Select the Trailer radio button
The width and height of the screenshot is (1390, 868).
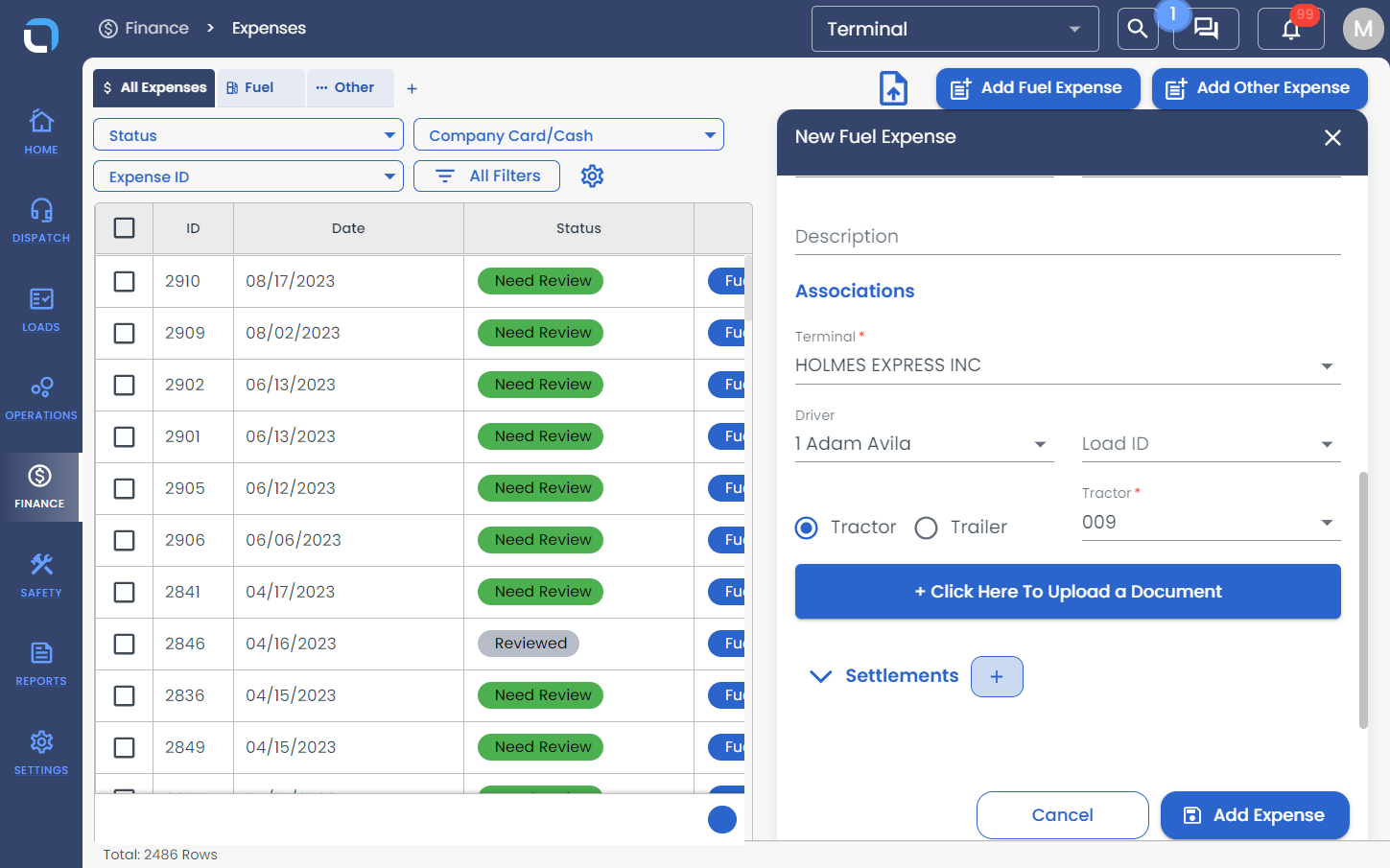click(926, 528)
